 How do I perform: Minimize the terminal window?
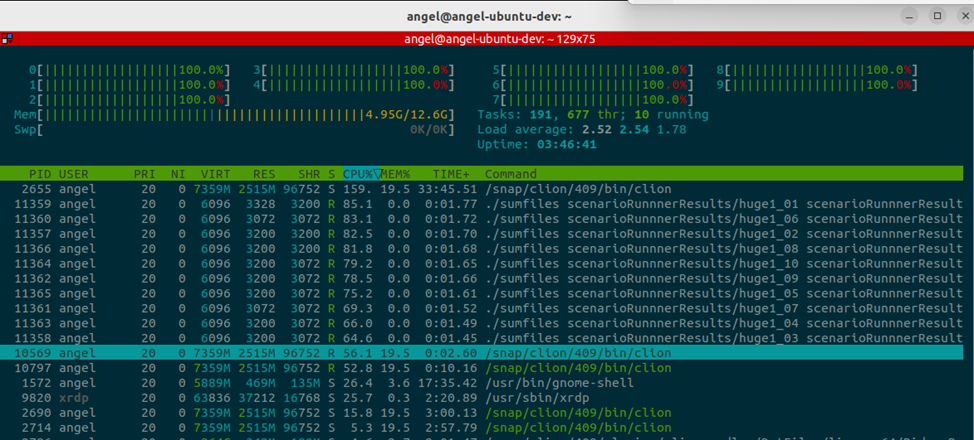coord(909,16)
